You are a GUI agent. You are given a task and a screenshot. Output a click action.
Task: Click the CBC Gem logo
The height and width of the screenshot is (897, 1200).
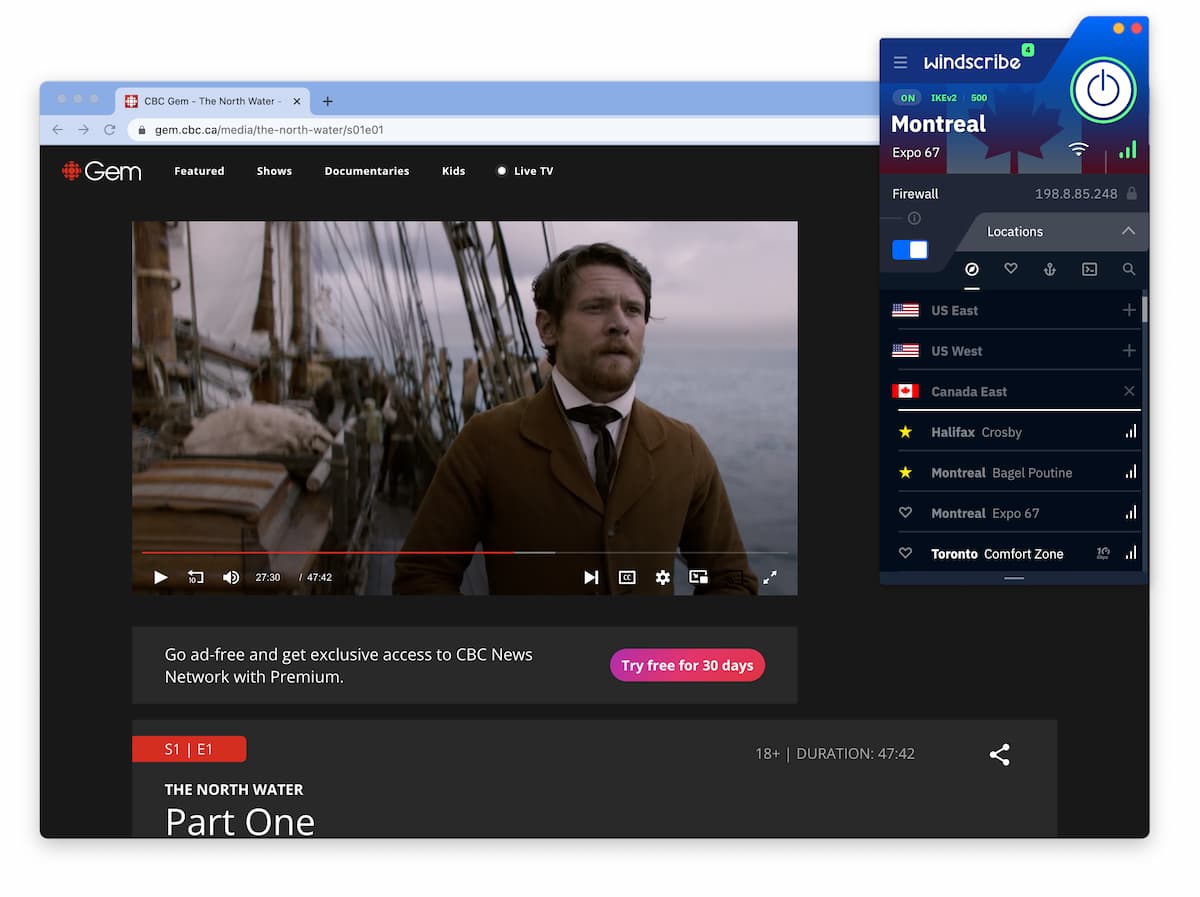(x=102, y=171)
